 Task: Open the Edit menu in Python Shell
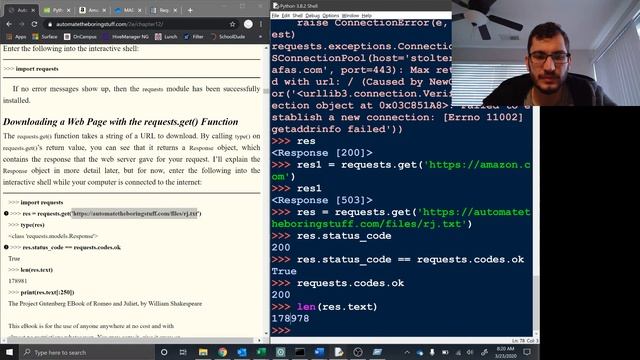[x=286, y=16]
